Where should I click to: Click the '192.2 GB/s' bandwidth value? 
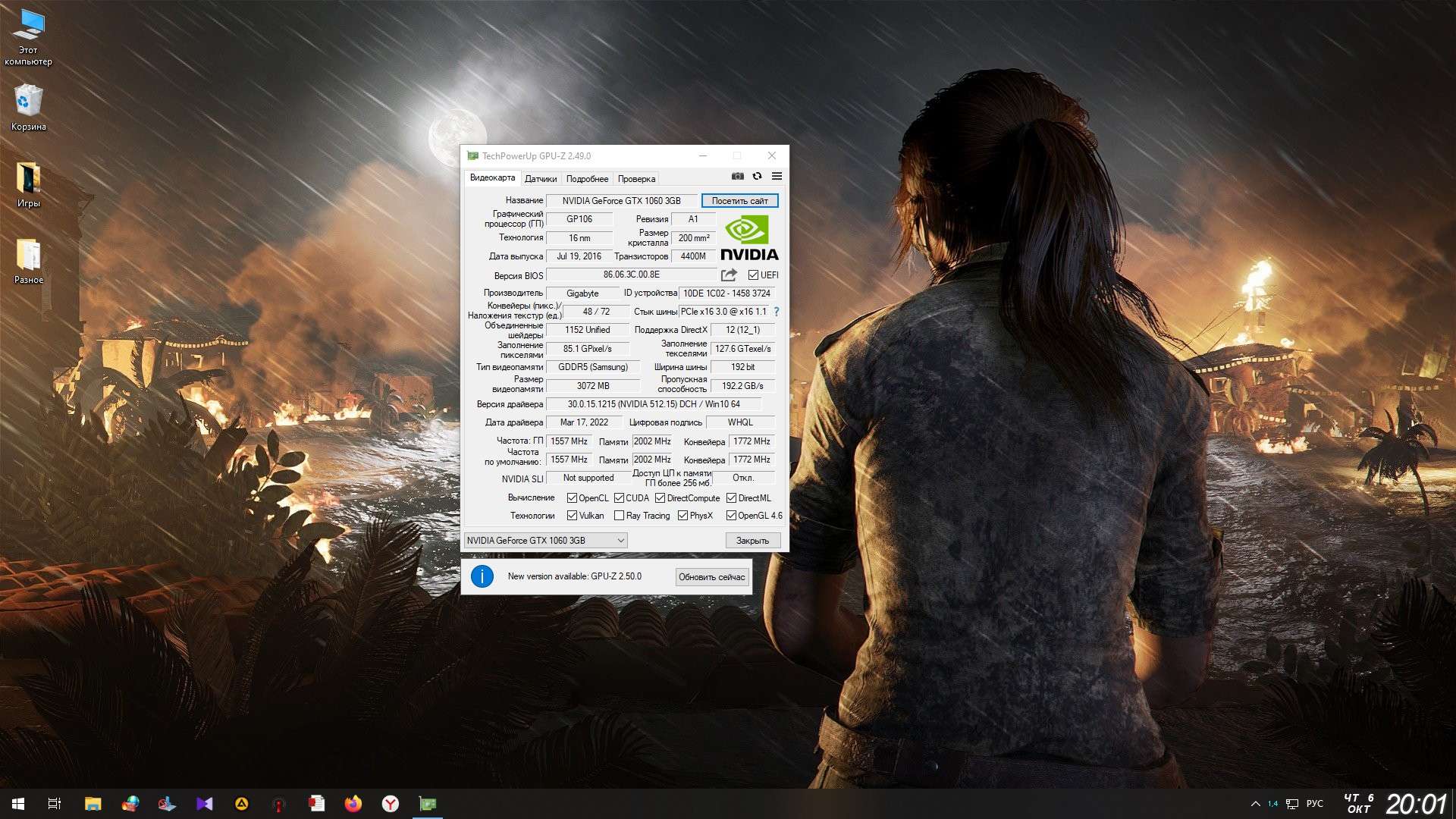click(x=742, y=386)
